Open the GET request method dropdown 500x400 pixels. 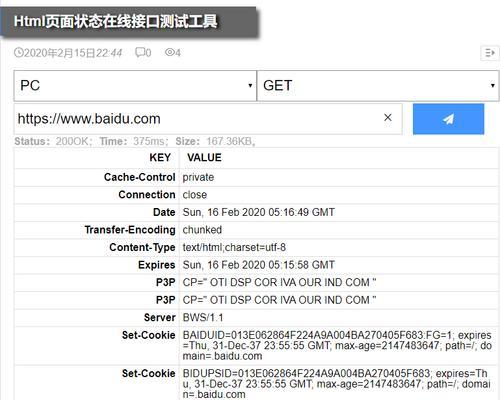pyautogui.click(x=378, y=86)
